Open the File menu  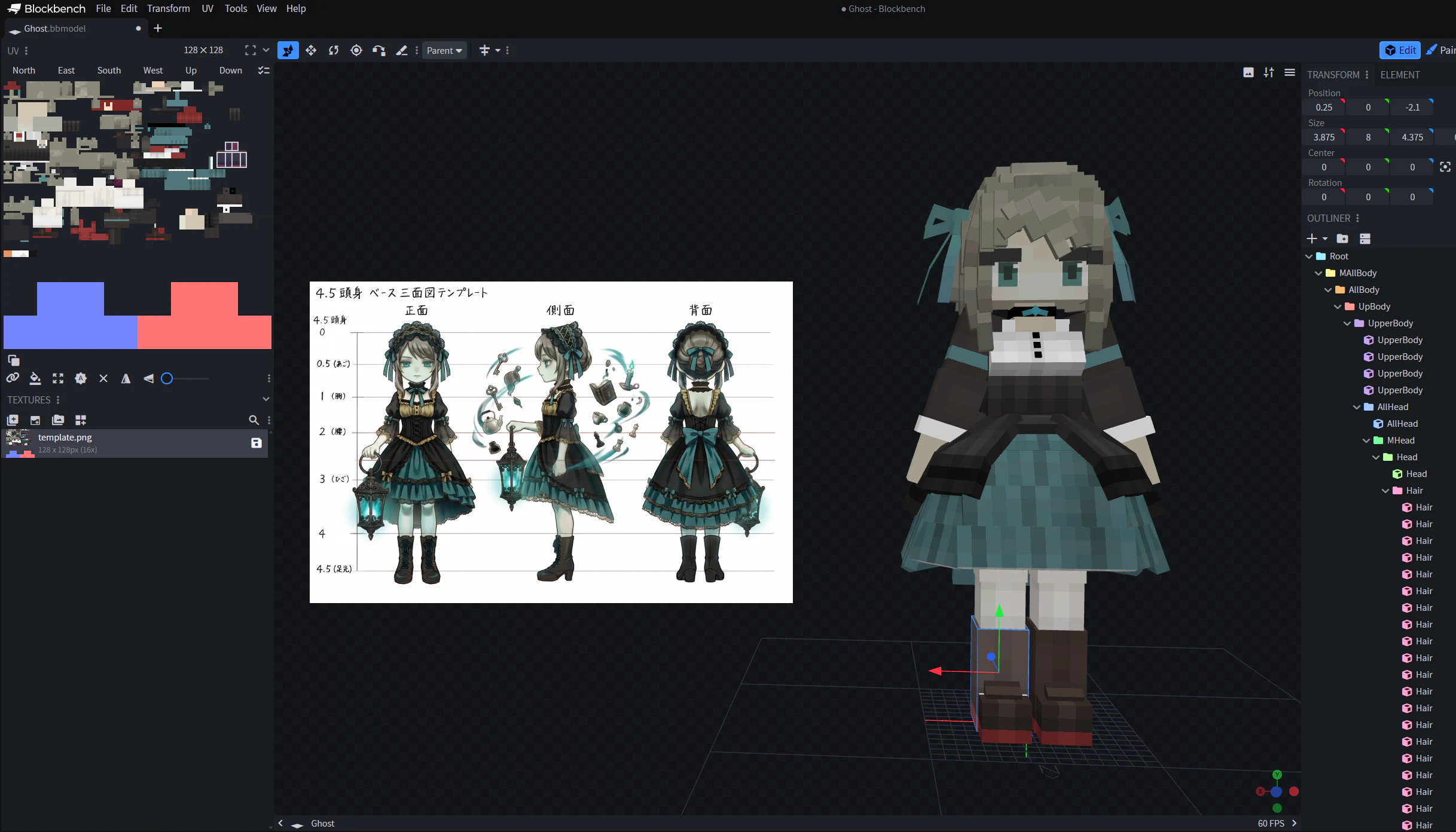click(103, 8)
